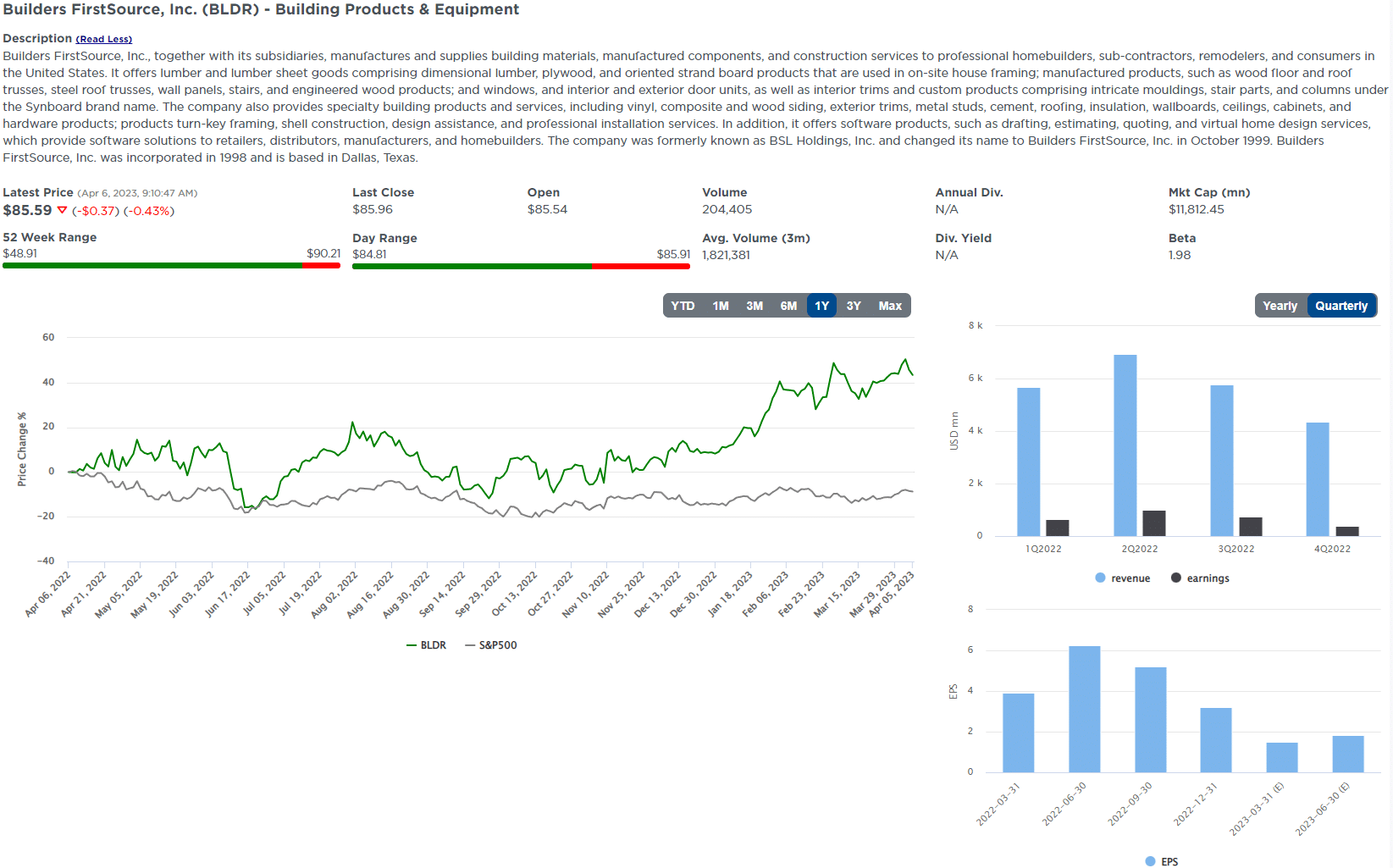This screenshot has height=868, width=1393.
Task: Select the Max chart range
Action: coord(890,306)
